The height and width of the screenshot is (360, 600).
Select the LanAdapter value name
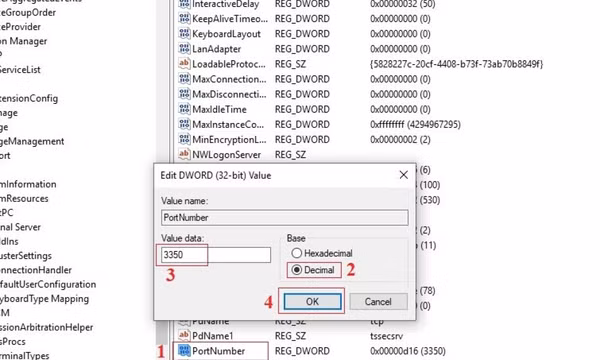(217, 49)
